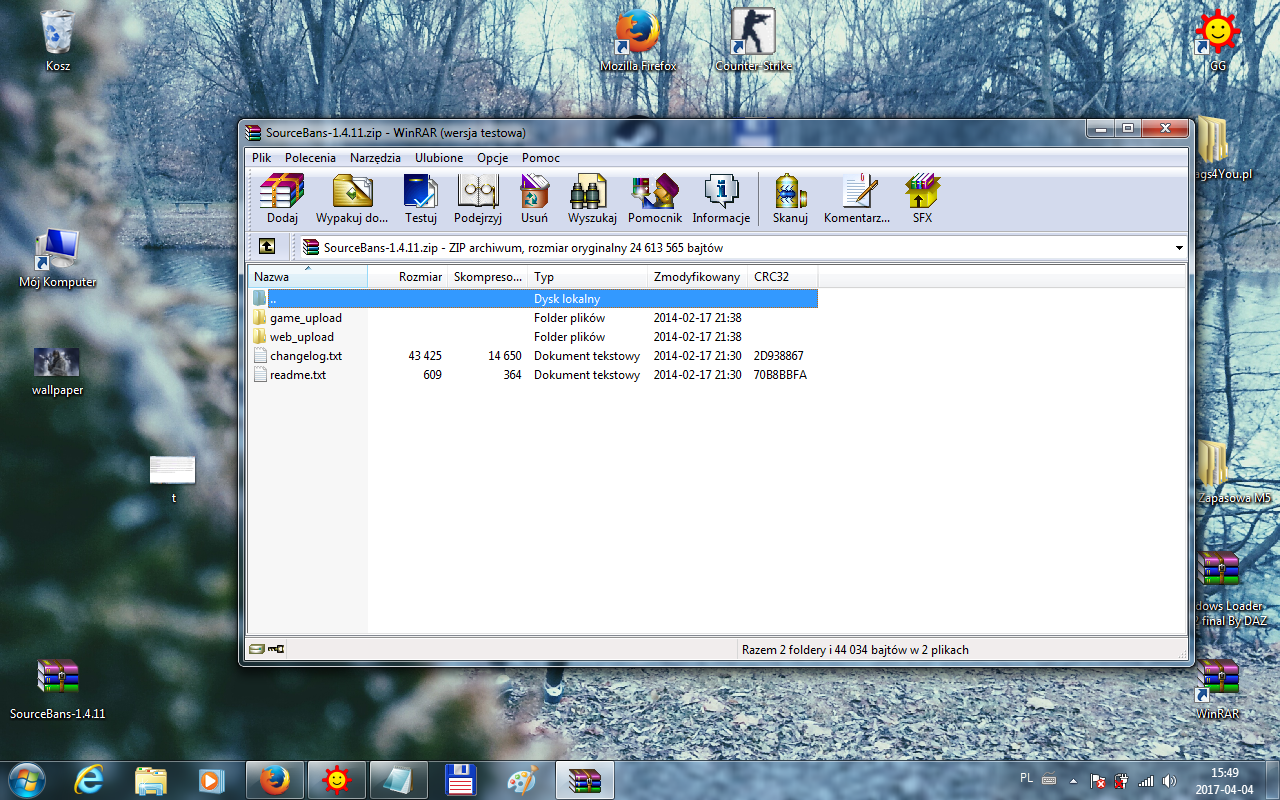Create SFX self-extracting archive icon
Screen dimensions: 1280x800
pos(922,198)
